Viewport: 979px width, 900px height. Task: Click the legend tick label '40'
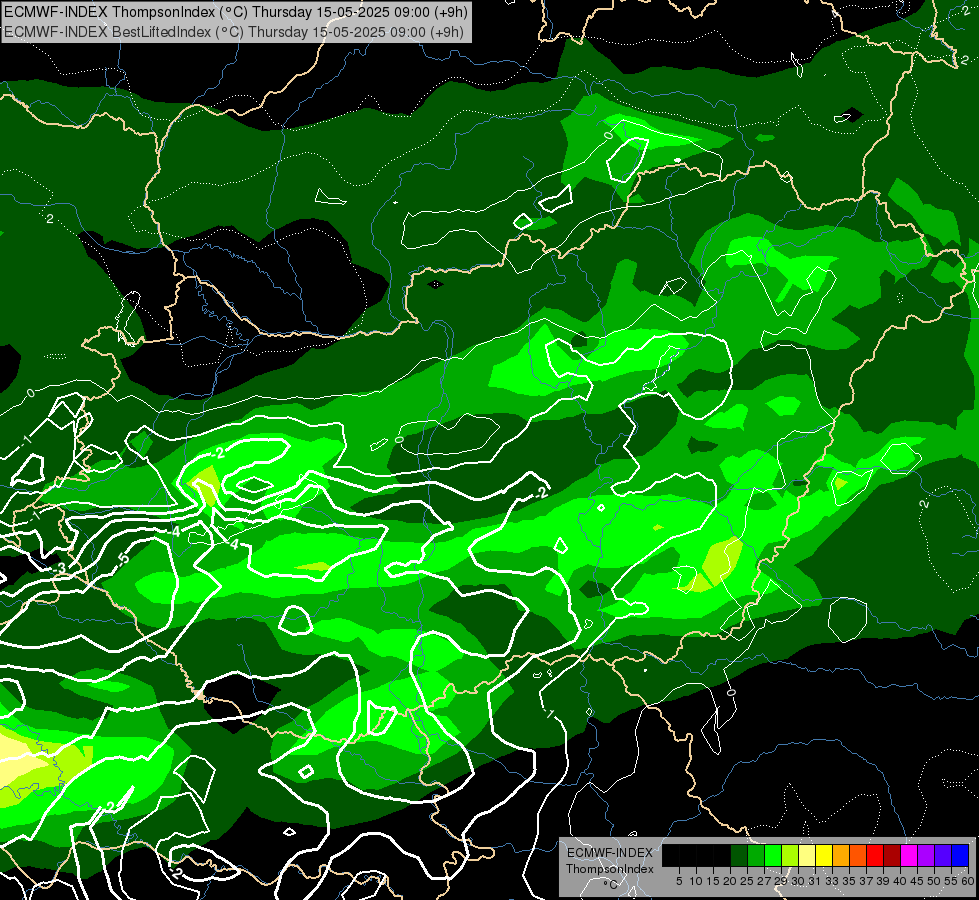[900, 881]
